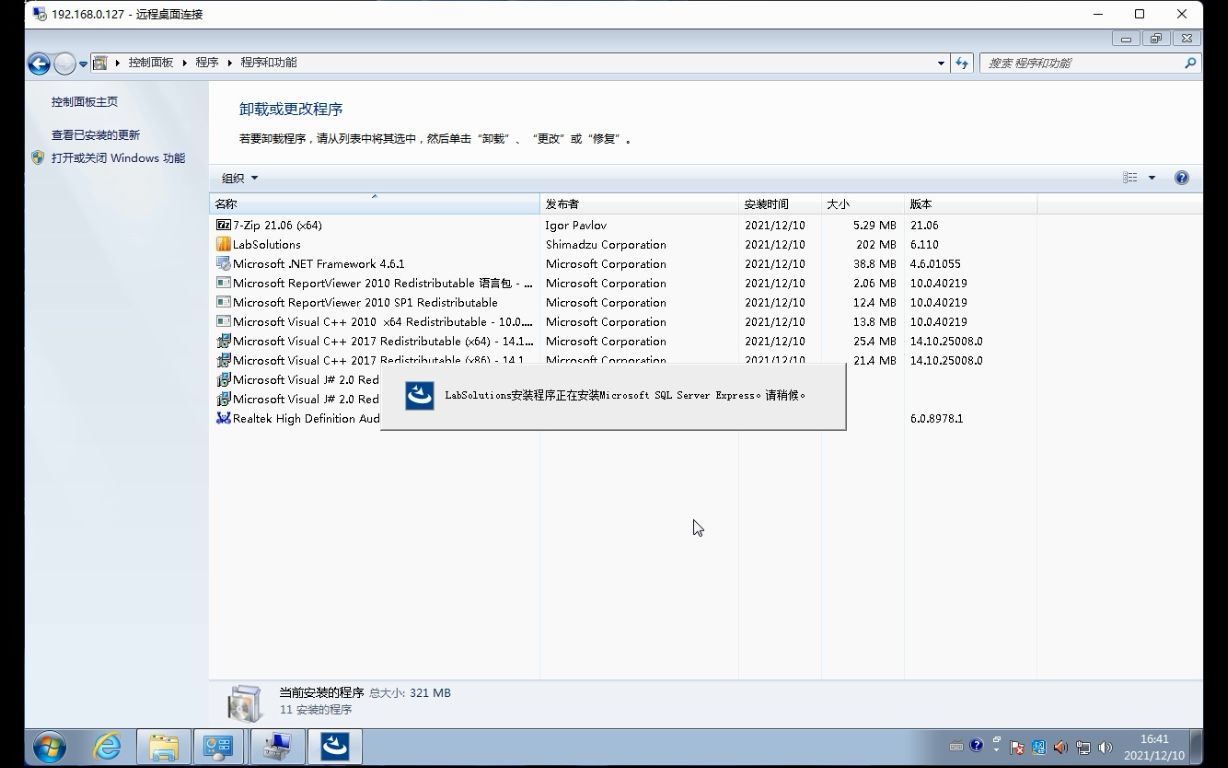Click the refresh icon beside the address bar

point(961,62)
